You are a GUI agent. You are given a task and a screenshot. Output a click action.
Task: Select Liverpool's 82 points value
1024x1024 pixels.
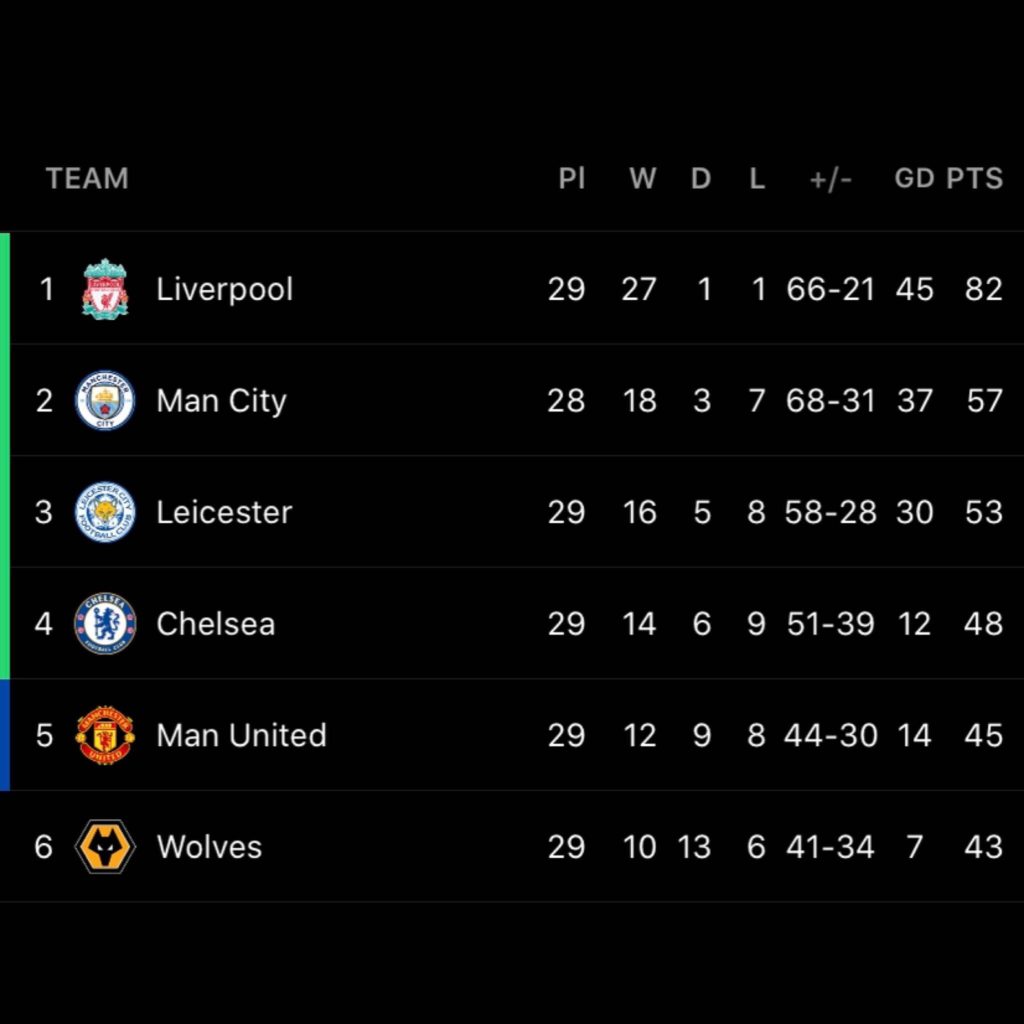(984, 289)
